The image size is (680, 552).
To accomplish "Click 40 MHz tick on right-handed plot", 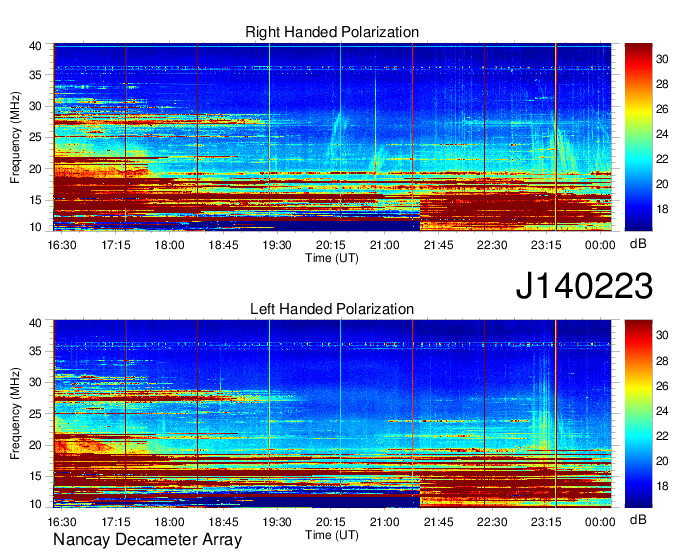I will (x=35, y=46).
